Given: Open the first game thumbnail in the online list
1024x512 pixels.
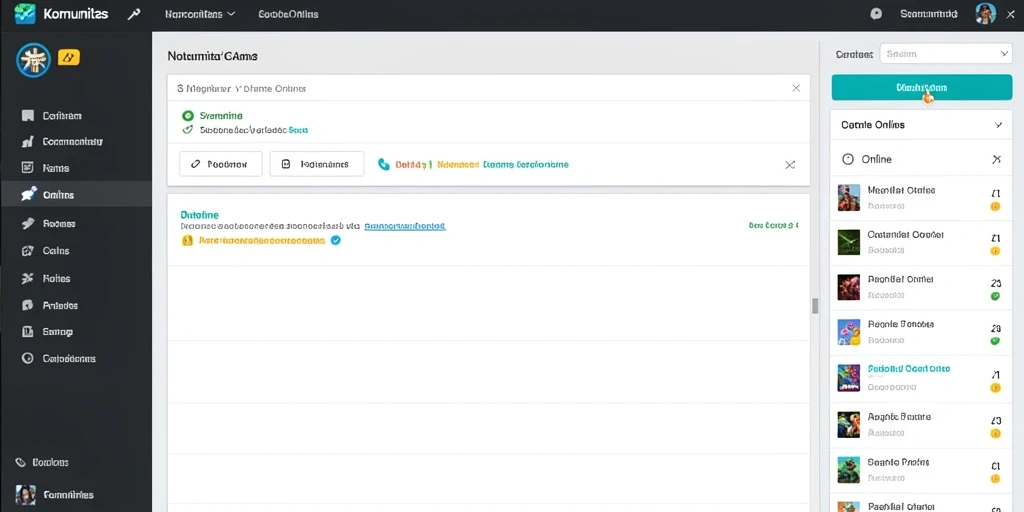Looking at the screenshot, I should click(849, 197).
